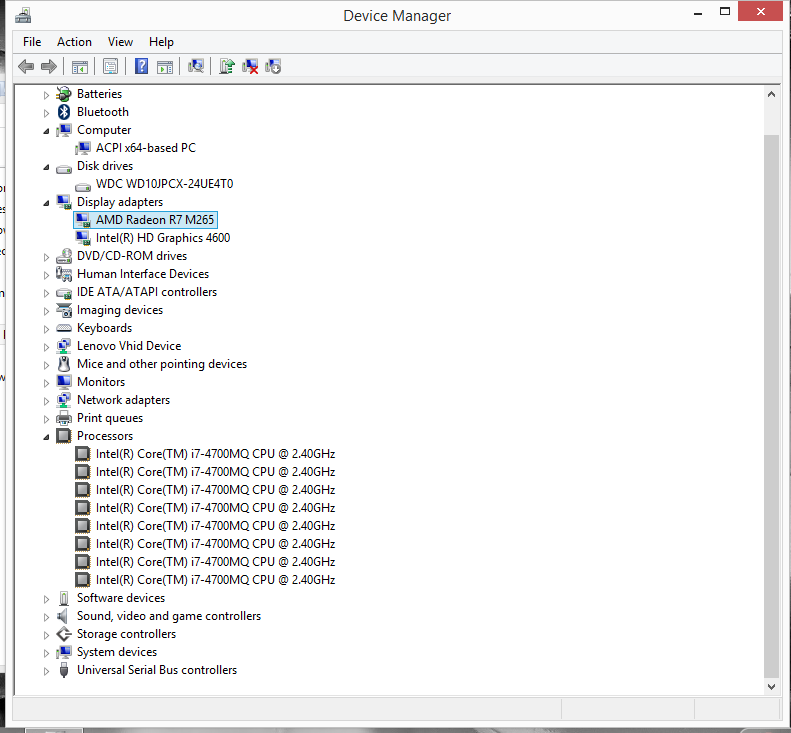Select Sound, video and game controllers
This screenshot has height=733, width=791.
point(168,616)
